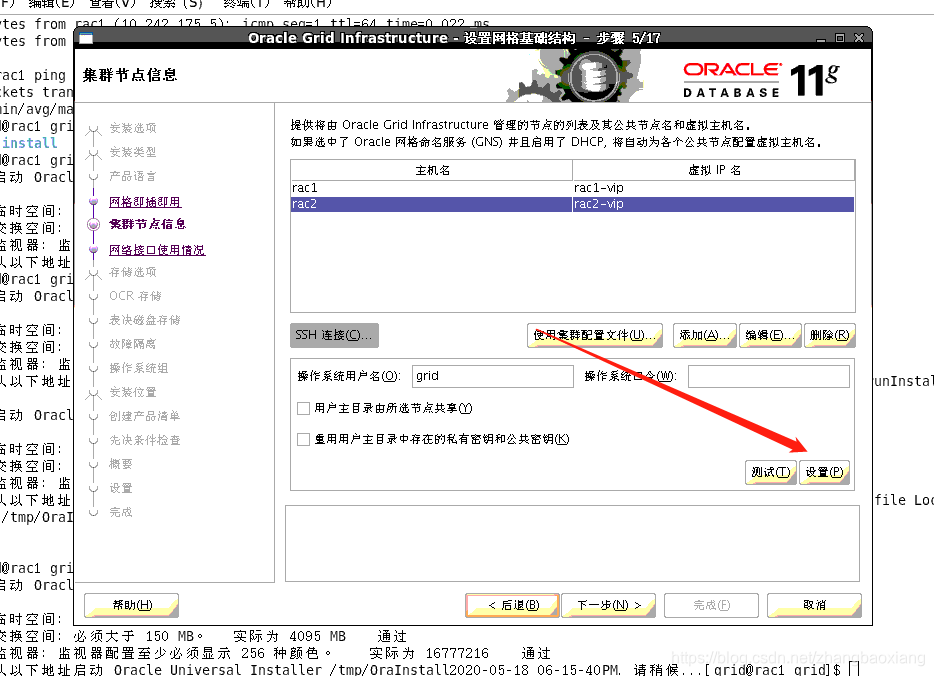Viewport: 934px width, 676px height.
Task: Click the 表决磁盘存储 step in sidebar
Action: coord(145,320)
